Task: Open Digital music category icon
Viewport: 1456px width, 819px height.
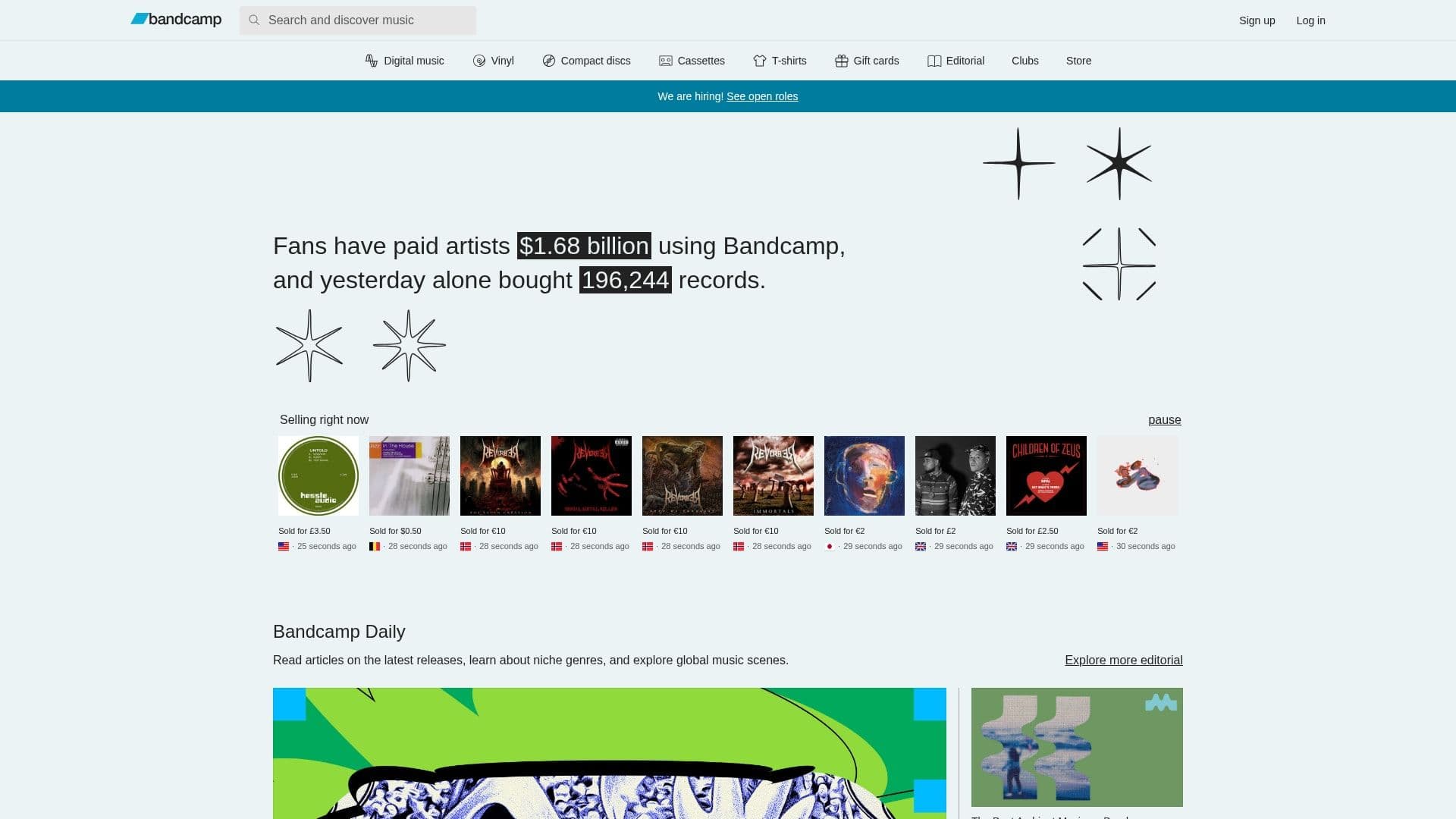Action: pos(372,61)
